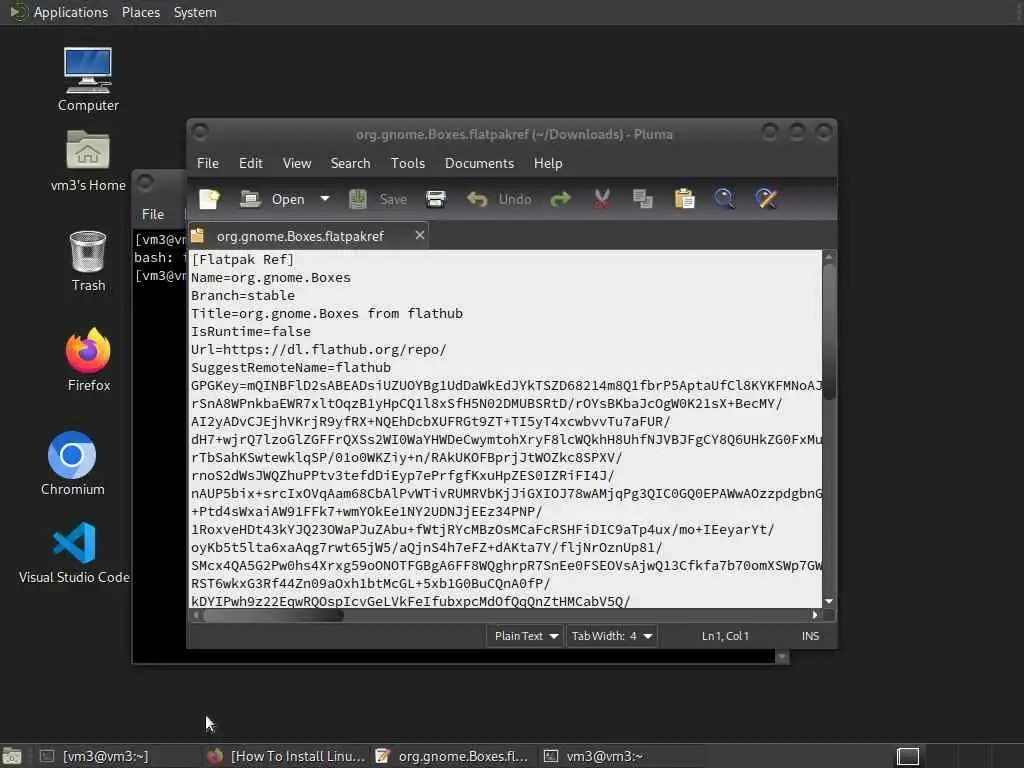The image size is (1024, 768).
Task: Click the horizontal scrollbar right arrow
Action: click(x=814, y=615)
